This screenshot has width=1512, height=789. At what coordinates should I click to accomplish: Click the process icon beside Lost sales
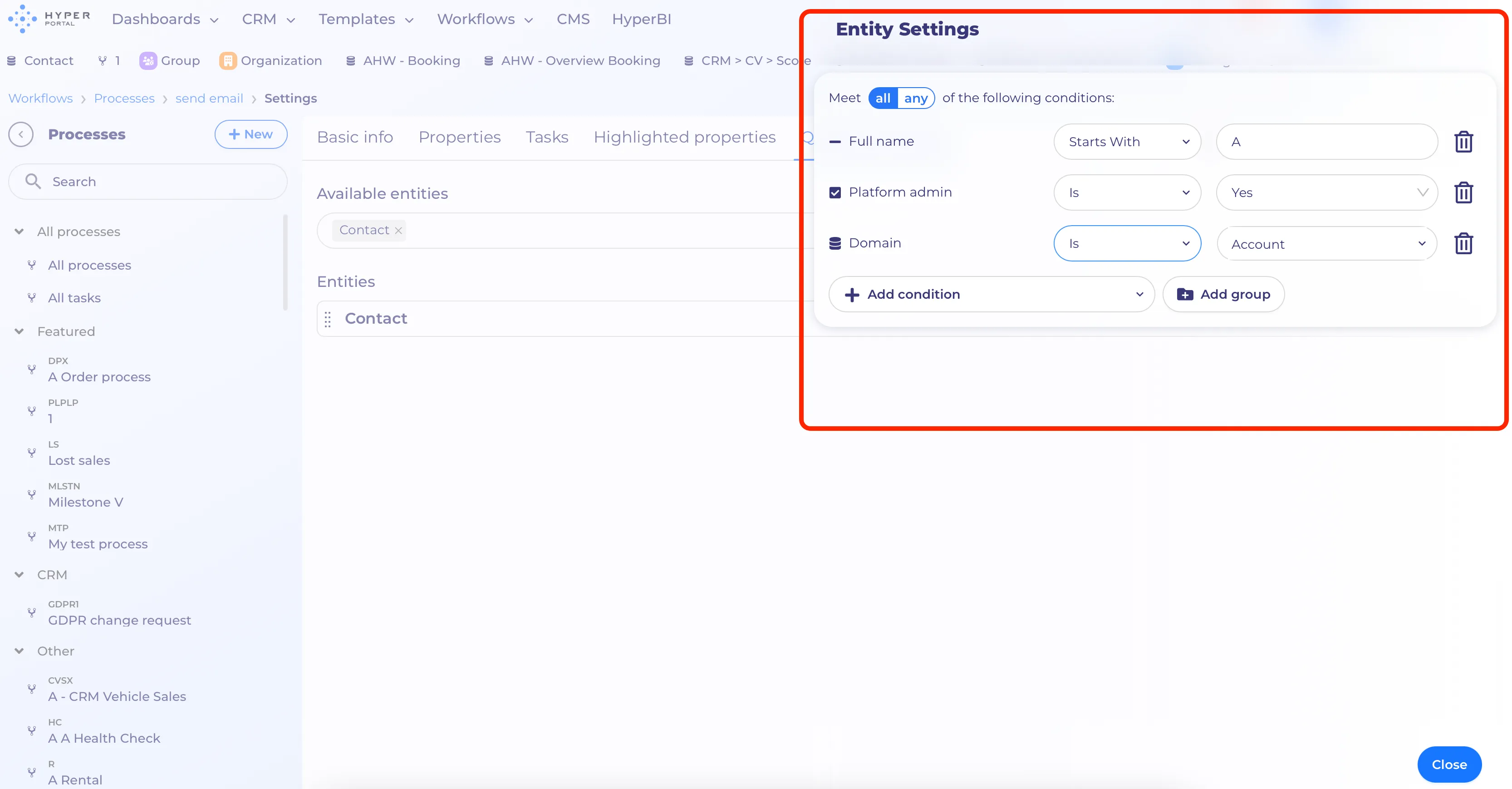32,453
